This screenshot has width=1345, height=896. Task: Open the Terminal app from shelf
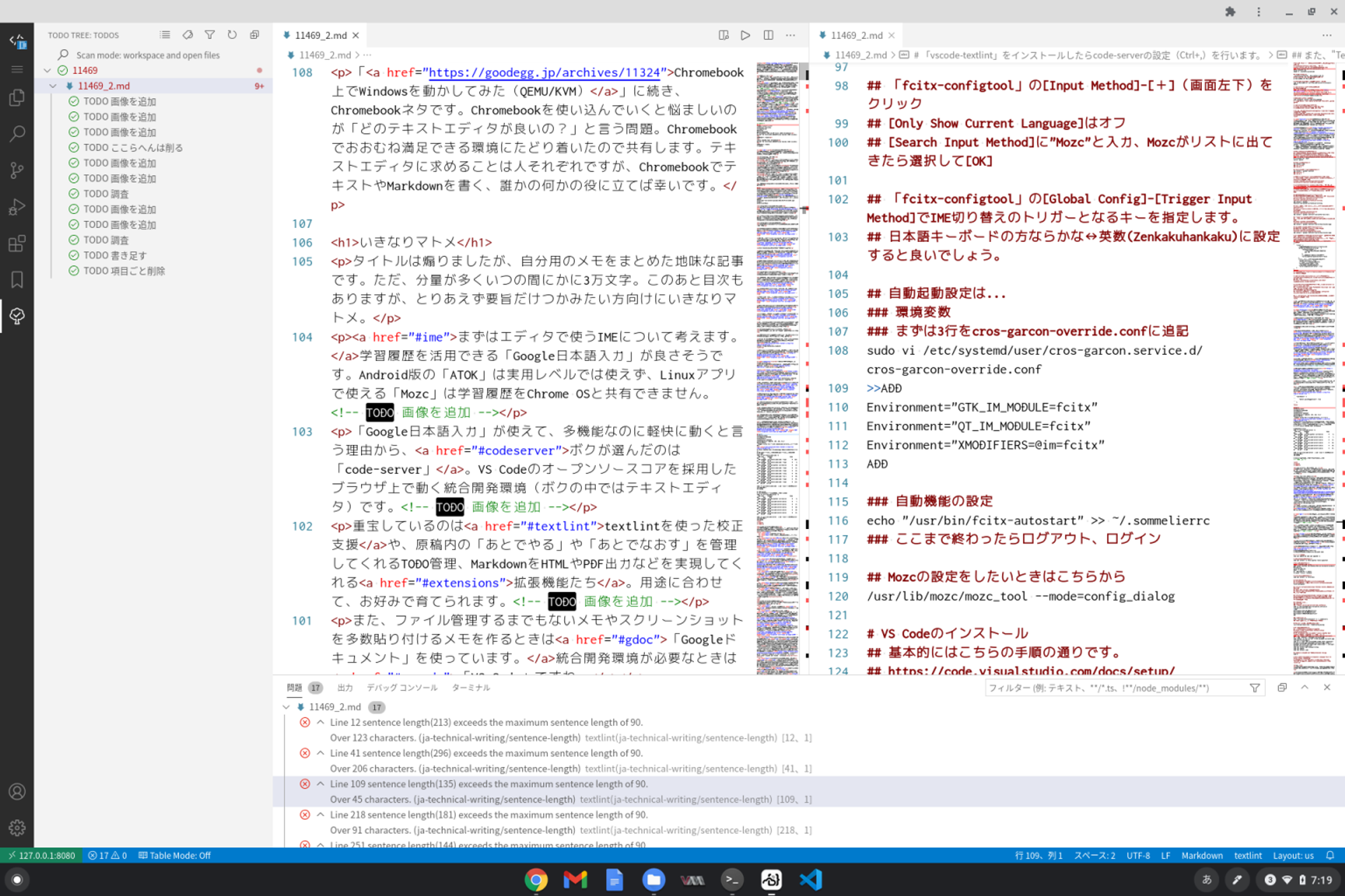[732, 879]
